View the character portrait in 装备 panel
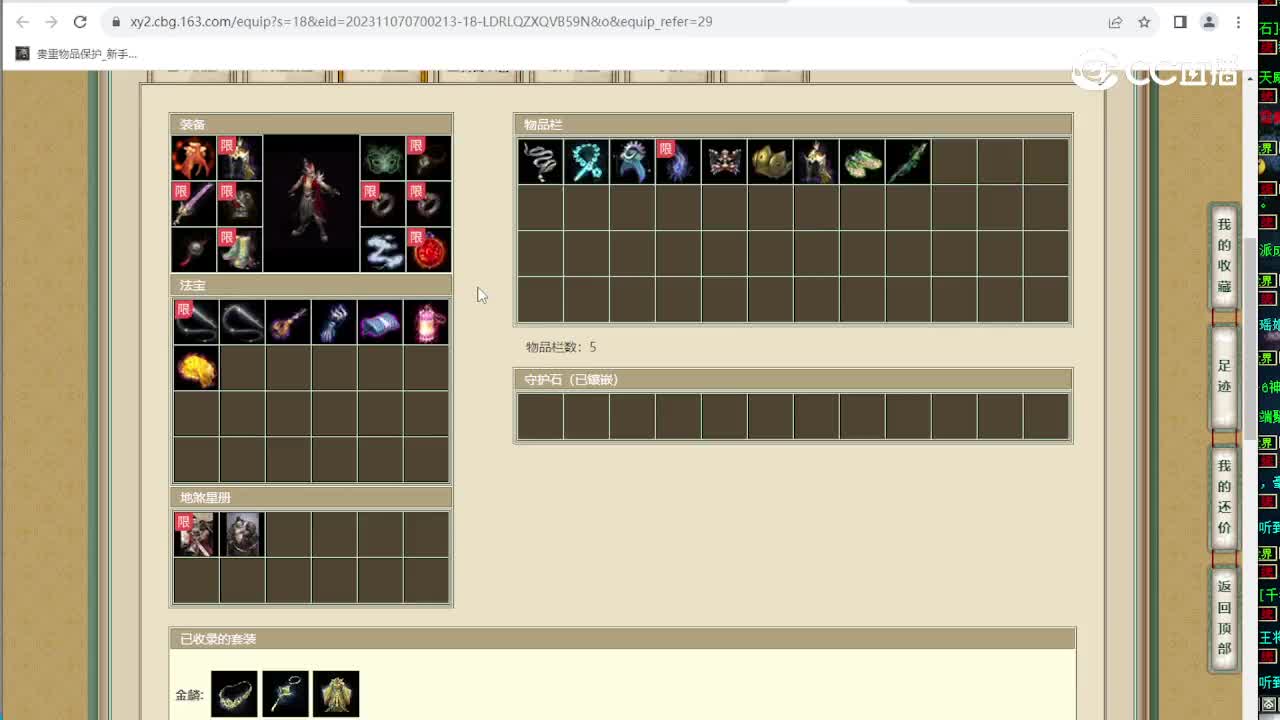1280x720 pixels. pos(311,204)
